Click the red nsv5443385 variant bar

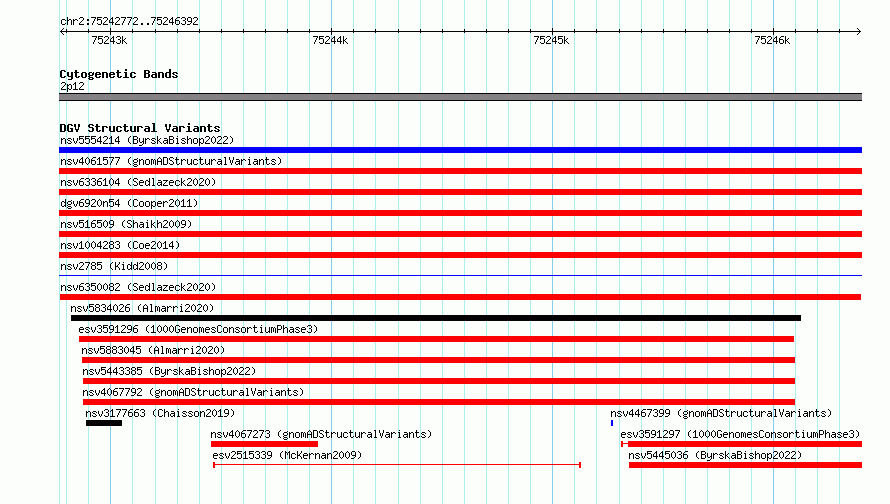[x=439, y=381]
